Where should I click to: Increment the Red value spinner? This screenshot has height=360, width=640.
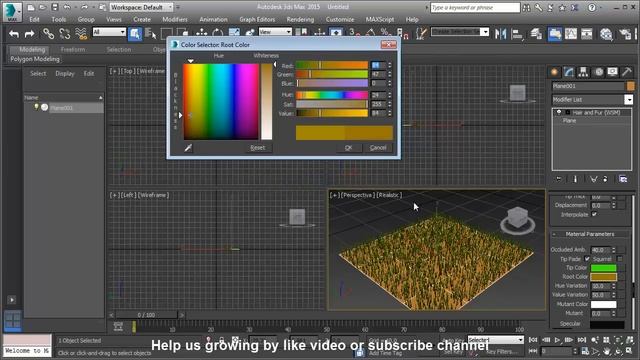390,64
